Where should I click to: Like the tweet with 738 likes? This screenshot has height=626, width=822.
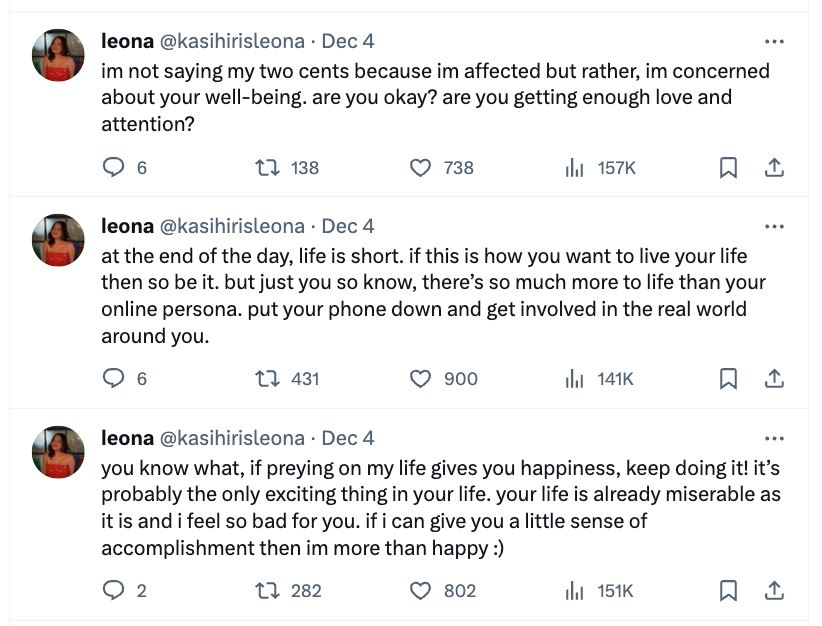(x=421, y=168)
